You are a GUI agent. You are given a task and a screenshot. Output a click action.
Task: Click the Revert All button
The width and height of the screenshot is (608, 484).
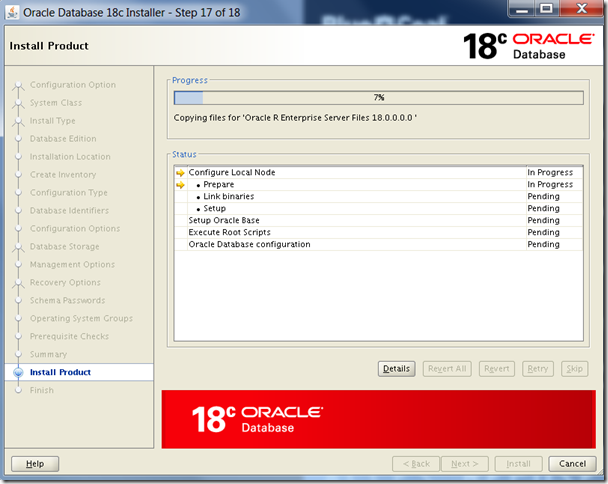coord(447,369)
